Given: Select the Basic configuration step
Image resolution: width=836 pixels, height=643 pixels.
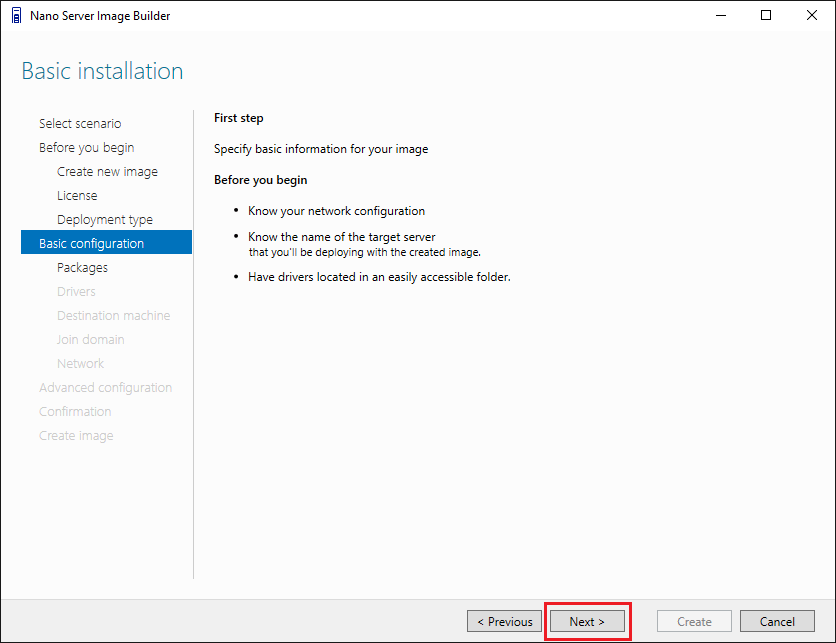Looking at the screenshot, I should [91, 244].
